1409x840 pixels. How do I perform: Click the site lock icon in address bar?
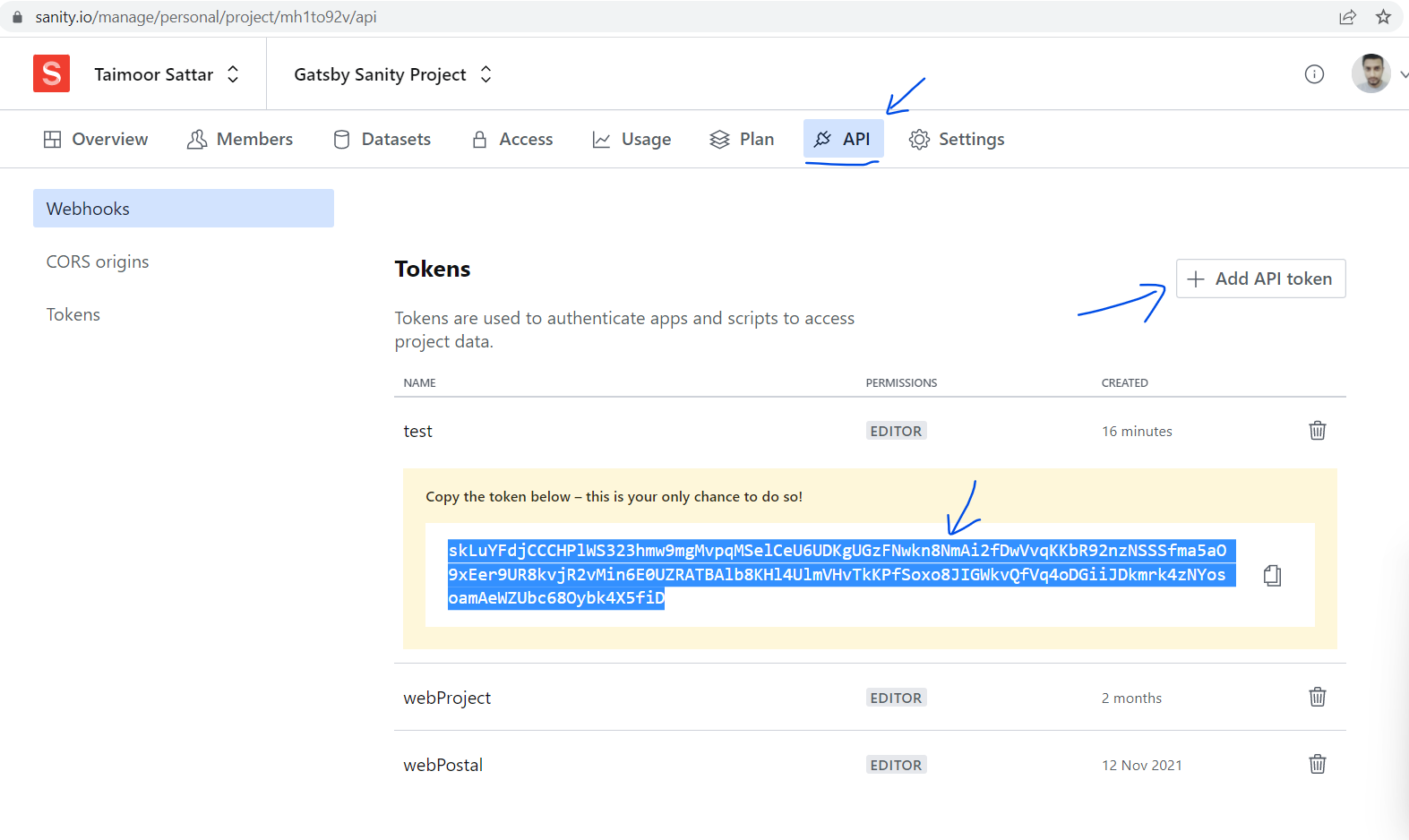coord(17,17)
